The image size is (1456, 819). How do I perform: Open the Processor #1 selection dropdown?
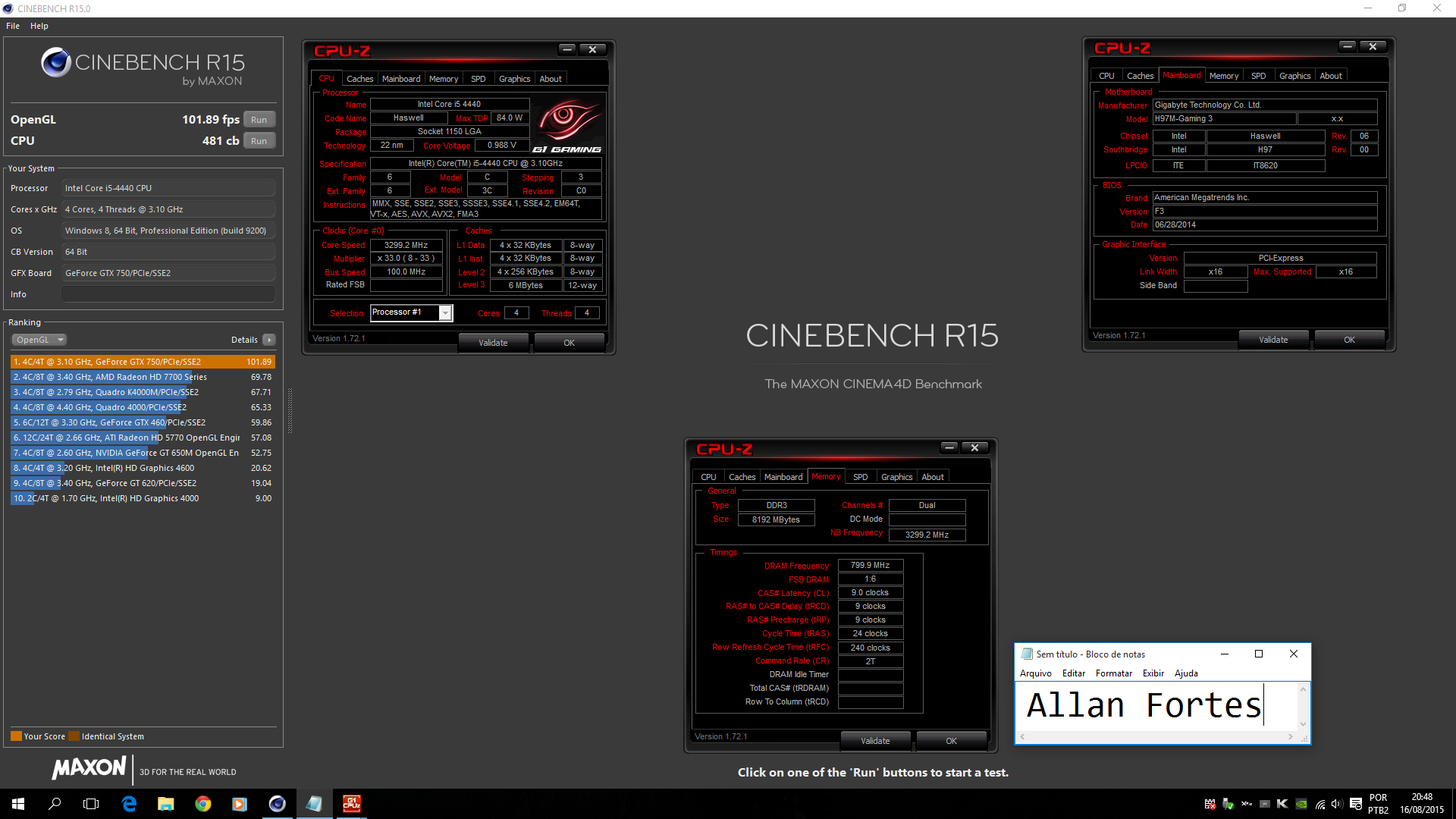445,312
